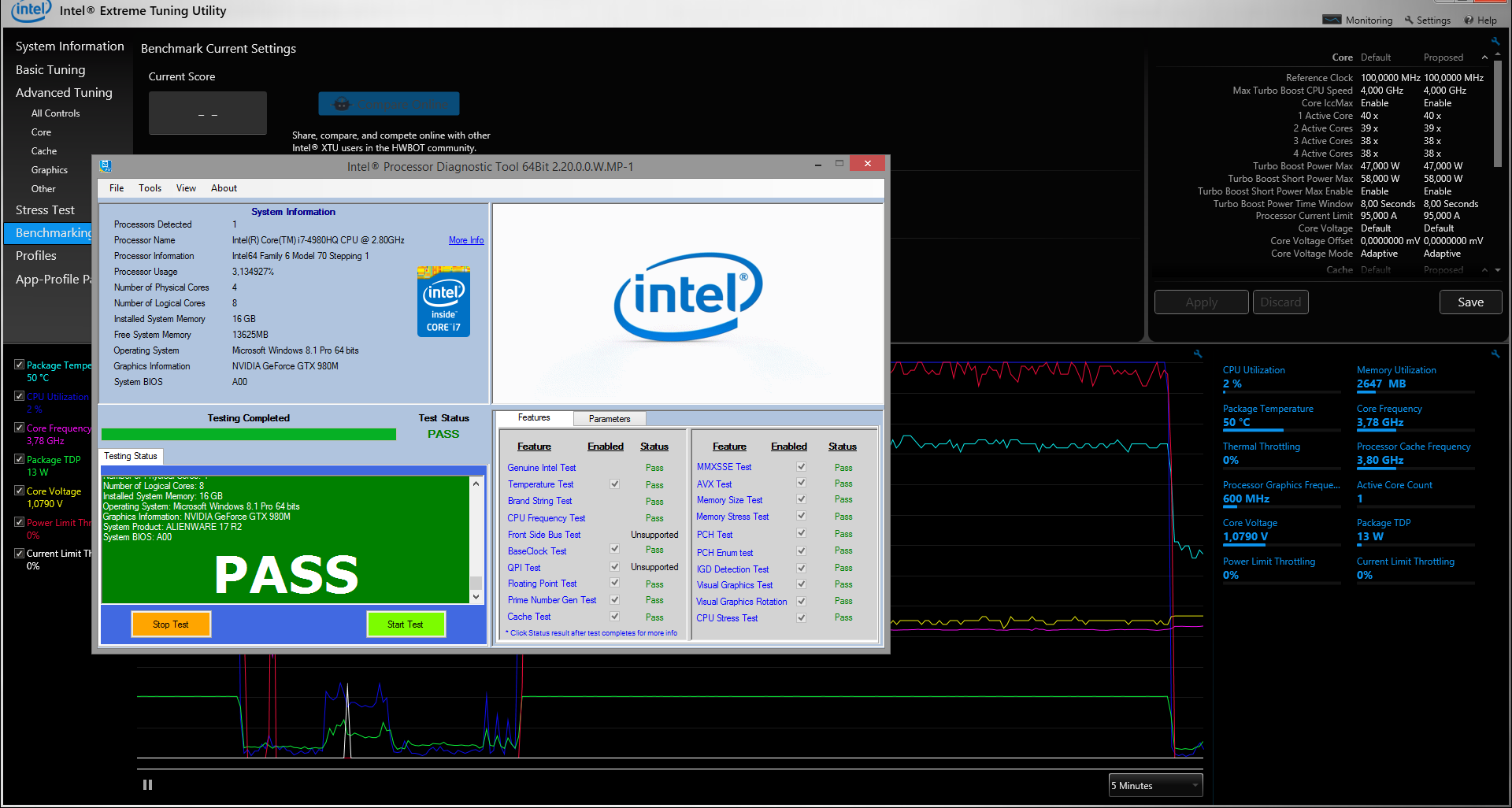
Task: Click the Processor Diagnostic Tool window icon
Action: (x=106, y=166)
